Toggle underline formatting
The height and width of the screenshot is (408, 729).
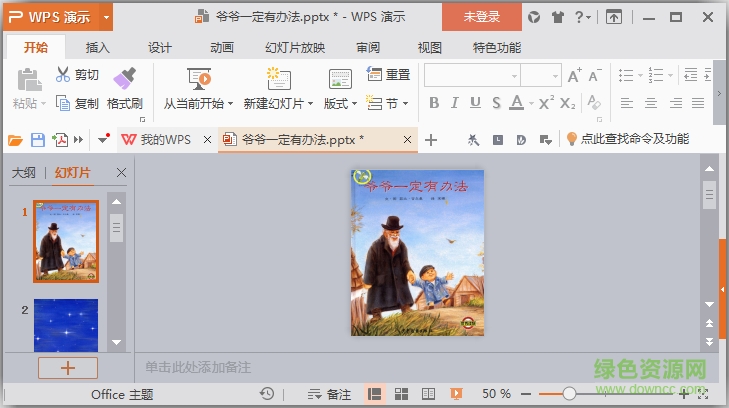coord(475,103)
